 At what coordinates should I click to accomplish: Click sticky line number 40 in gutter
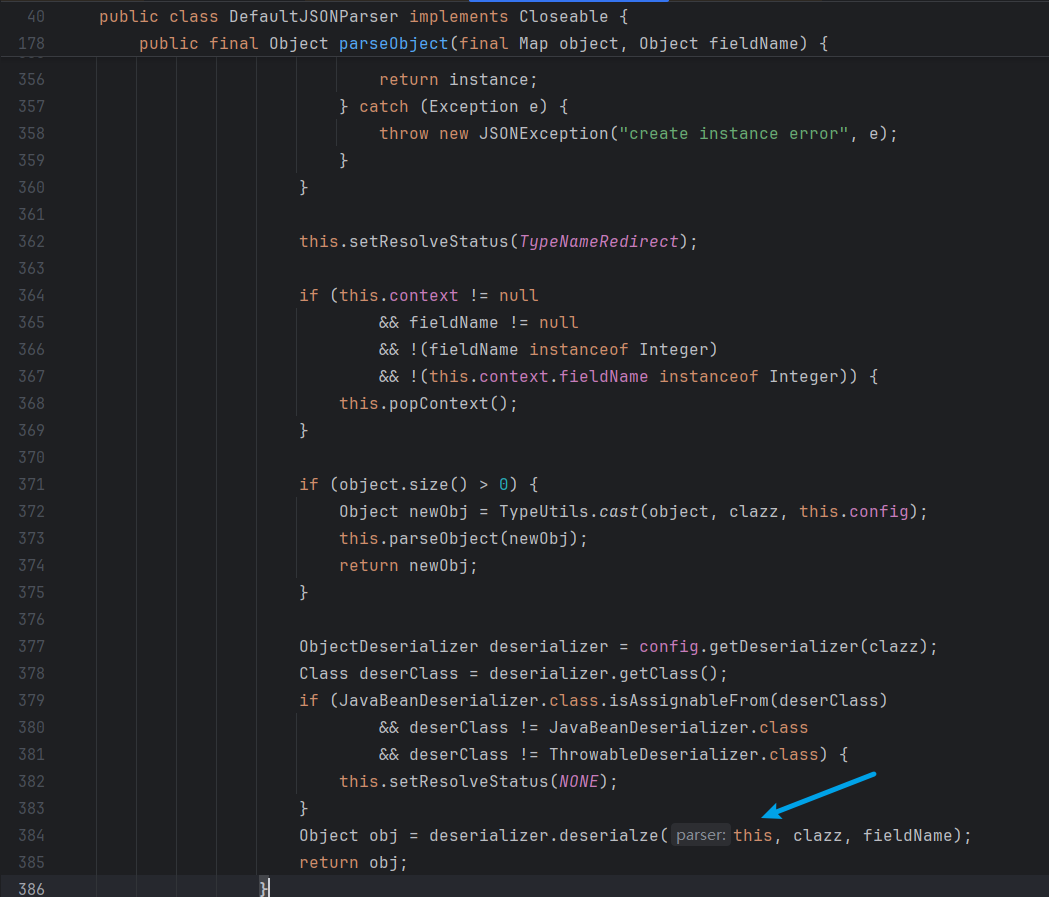coord(36,16)
